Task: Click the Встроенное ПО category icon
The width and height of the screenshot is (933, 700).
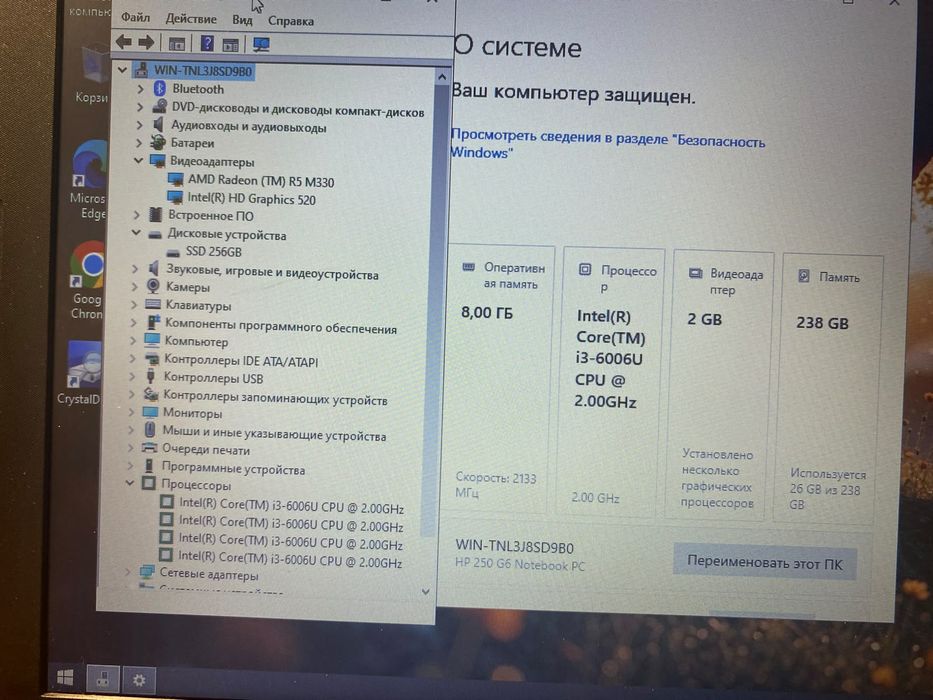Action: pos(155,214)
